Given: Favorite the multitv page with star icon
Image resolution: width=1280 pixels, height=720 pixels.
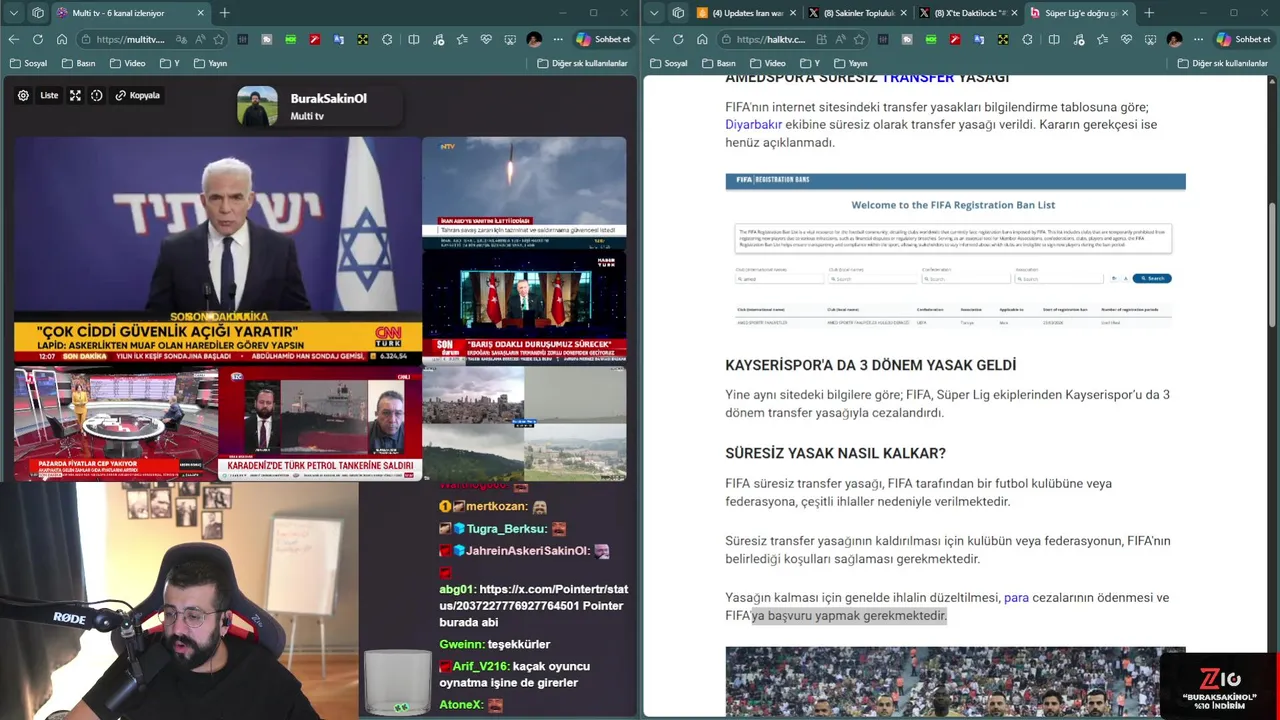Looking at the screenshot, I should 218,39.
